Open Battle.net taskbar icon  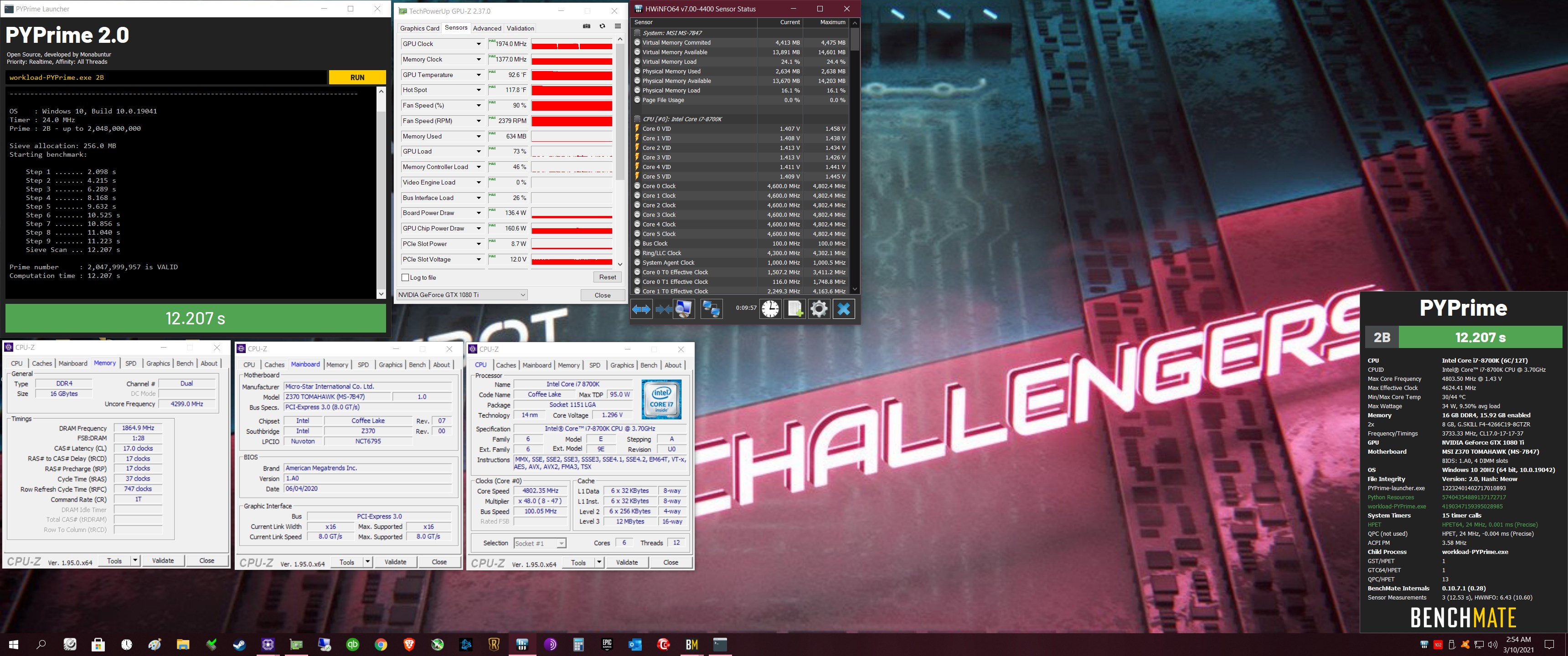466,644
